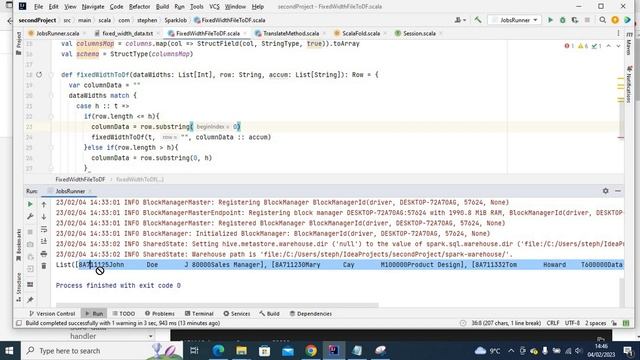
Task: Change UTF-8 file encoding
Action: pyautogui.click(x=572, y=323)
